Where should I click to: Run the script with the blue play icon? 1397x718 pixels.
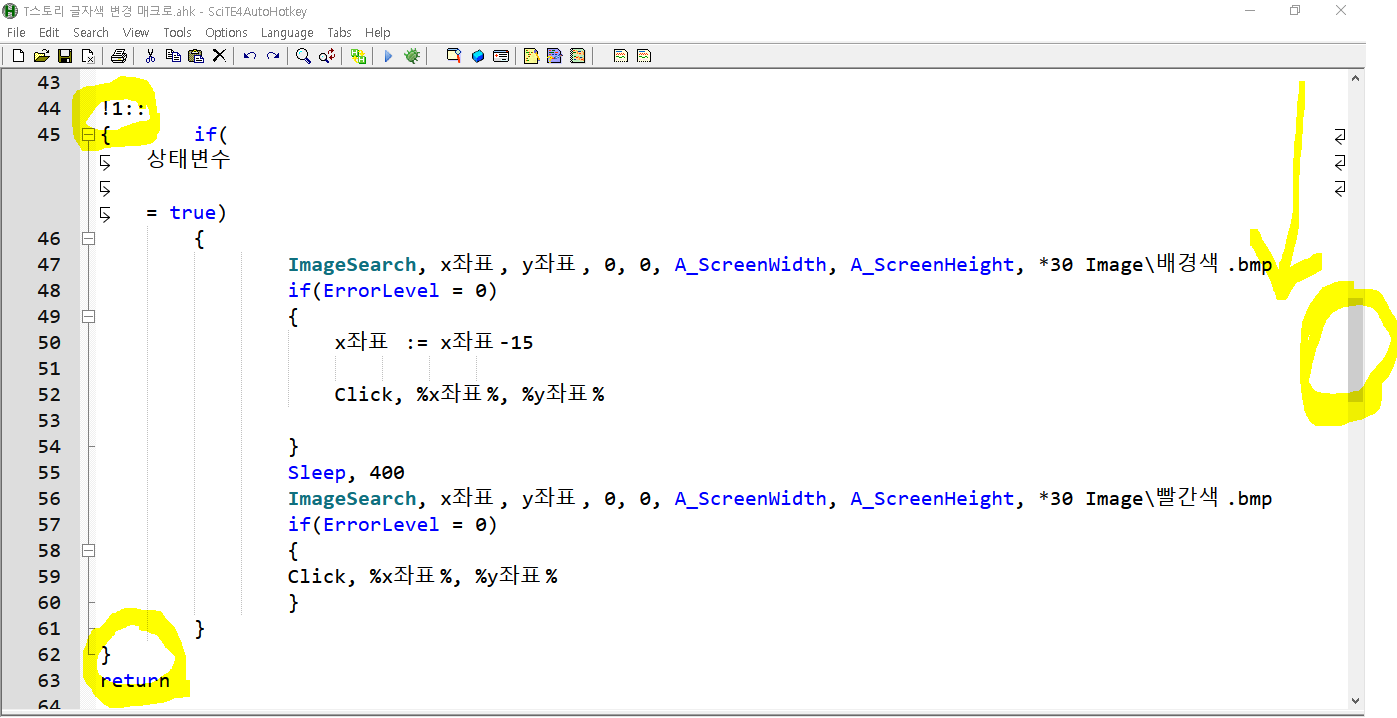[388, 56]
